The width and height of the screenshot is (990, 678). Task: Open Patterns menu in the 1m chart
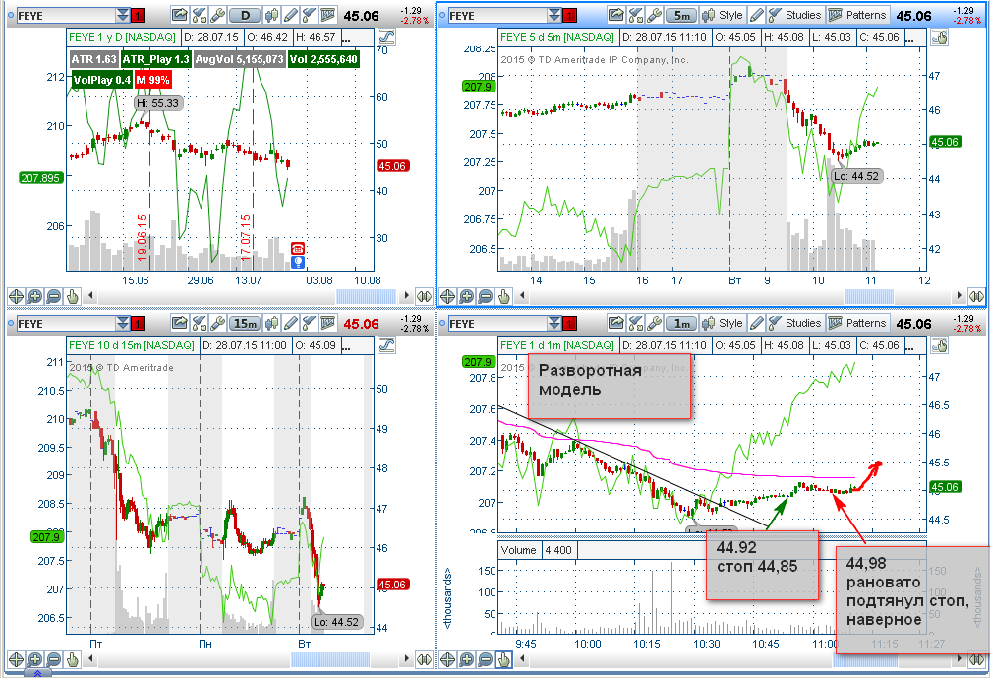pyautogui.click(x=857, y=323)
